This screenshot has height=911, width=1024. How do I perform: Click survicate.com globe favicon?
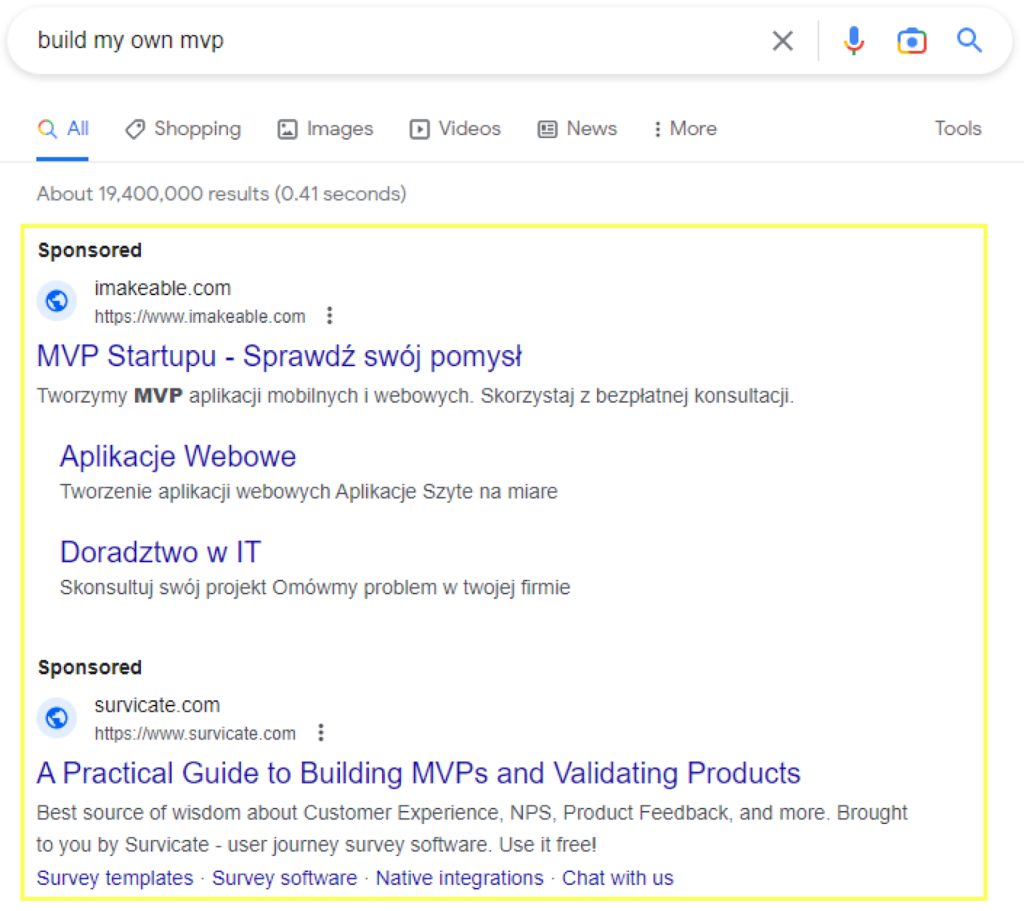click(57, 718)
